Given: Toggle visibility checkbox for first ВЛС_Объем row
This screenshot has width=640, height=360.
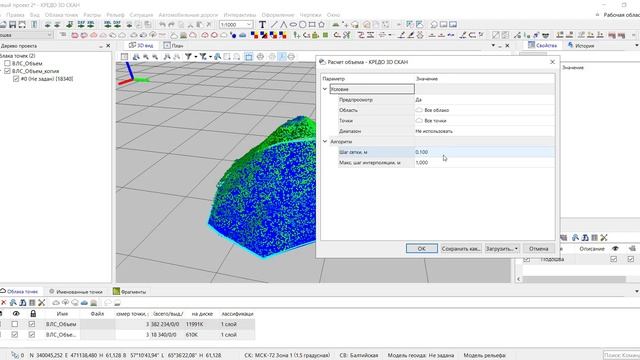Looking at the screenshot, I should tap(15, 324).
